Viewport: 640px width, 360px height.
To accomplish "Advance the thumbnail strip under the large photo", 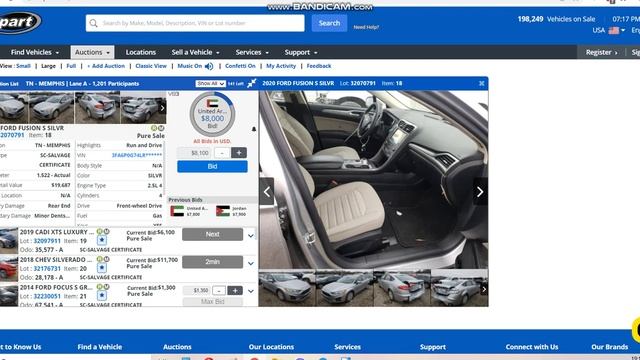I will (484, 289).
